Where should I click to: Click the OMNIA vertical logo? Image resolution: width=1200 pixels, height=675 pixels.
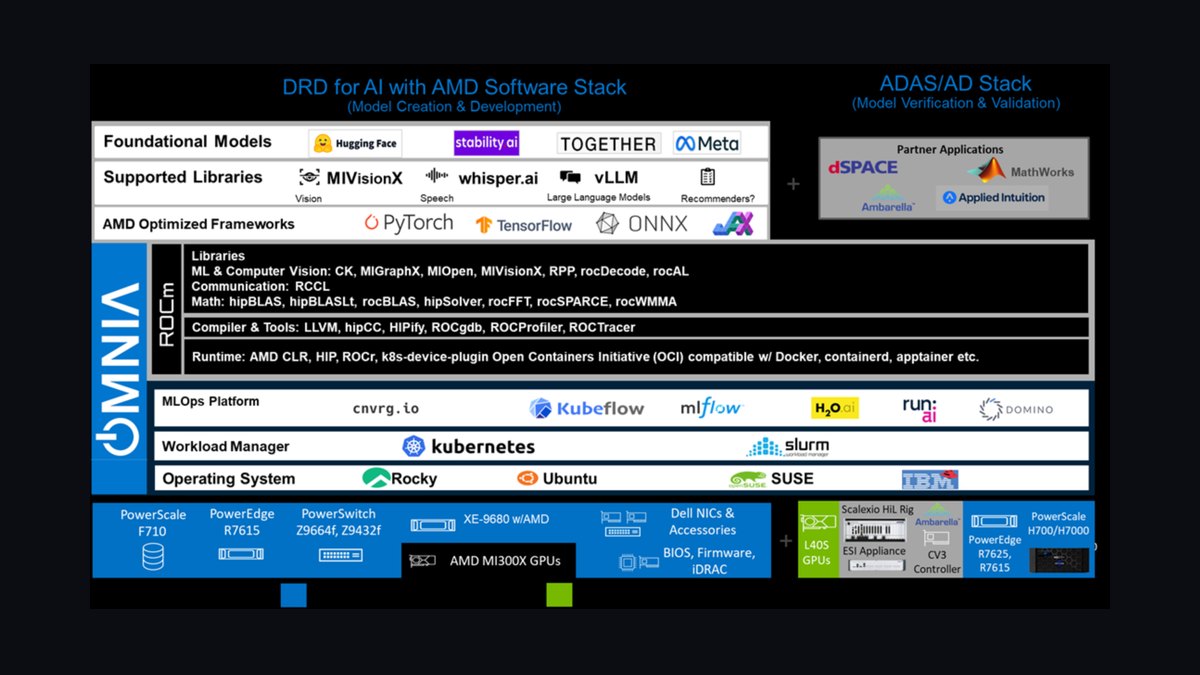click(119, 367)
